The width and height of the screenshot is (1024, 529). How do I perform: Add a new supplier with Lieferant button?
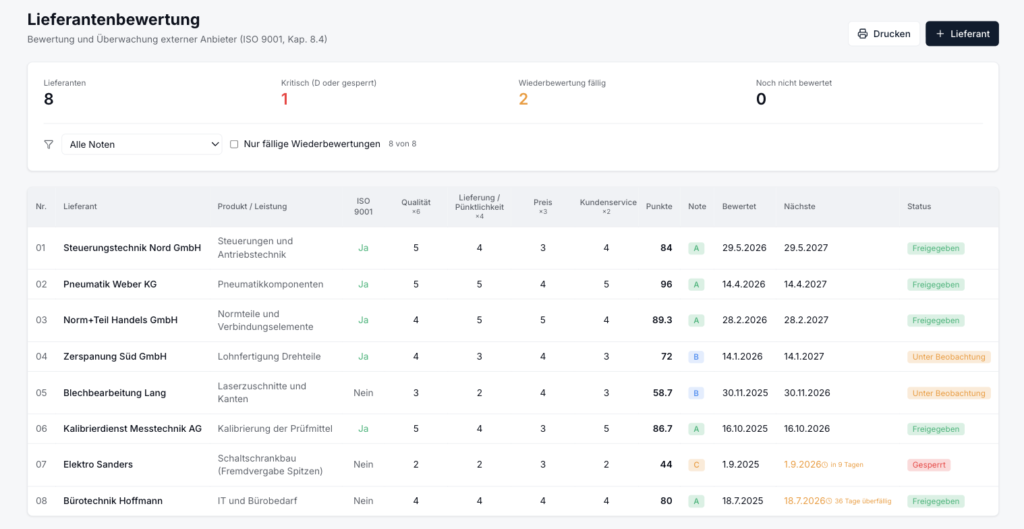point(962,34)
